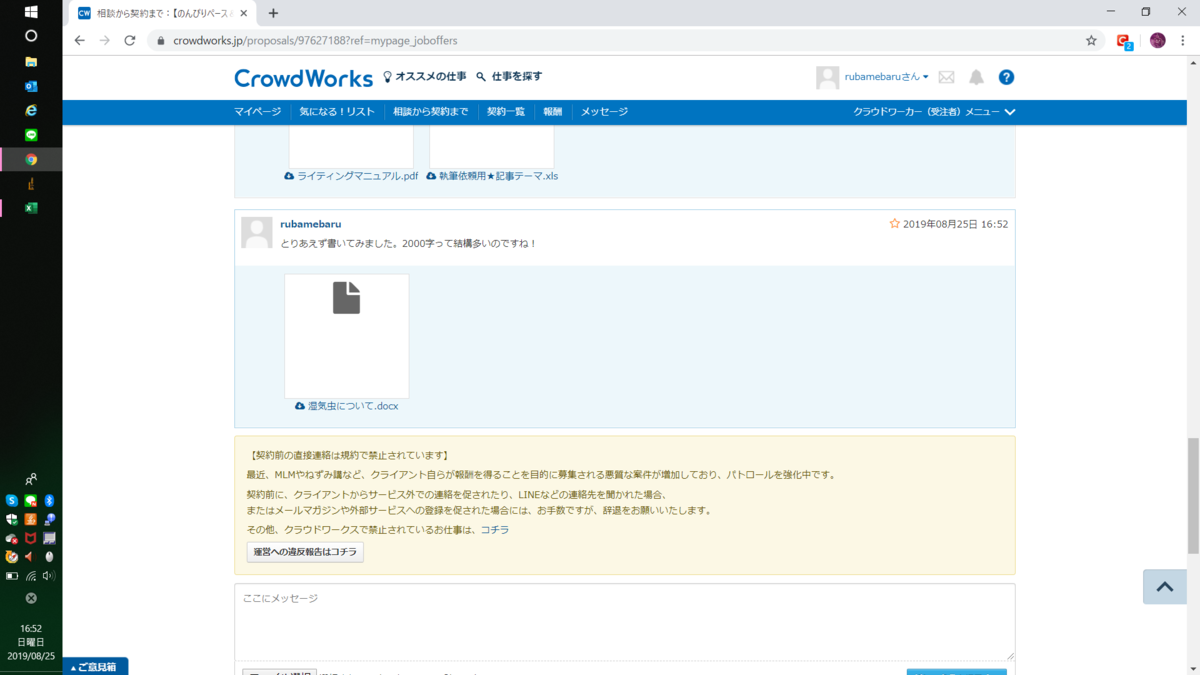Switch to Chrome in the taskbar
The image size is (1200, 675).
tap(31, 159)
